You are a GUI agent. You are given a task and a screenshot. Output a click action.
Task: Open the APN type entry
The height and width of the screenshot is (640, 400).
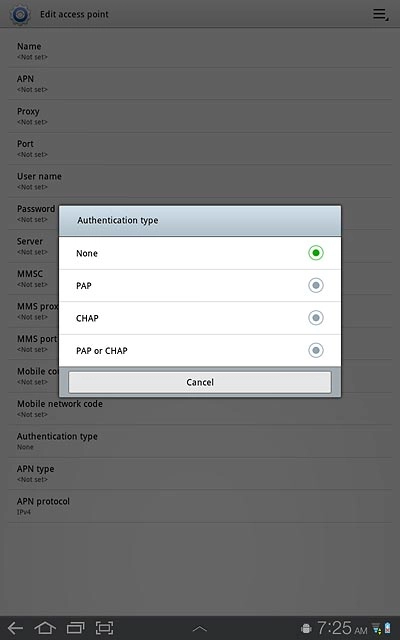[x=200, y=473]
